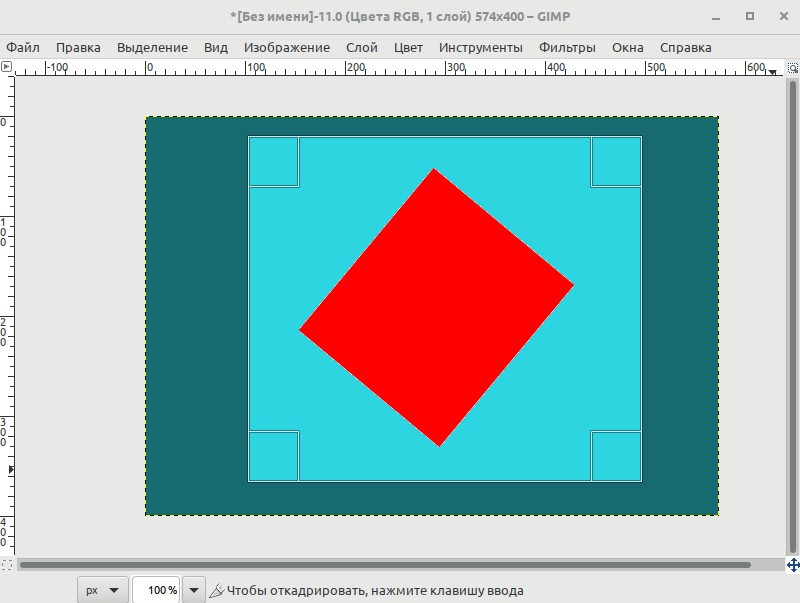Open the Файл menu
800x603 pixels.
(23, 47)
